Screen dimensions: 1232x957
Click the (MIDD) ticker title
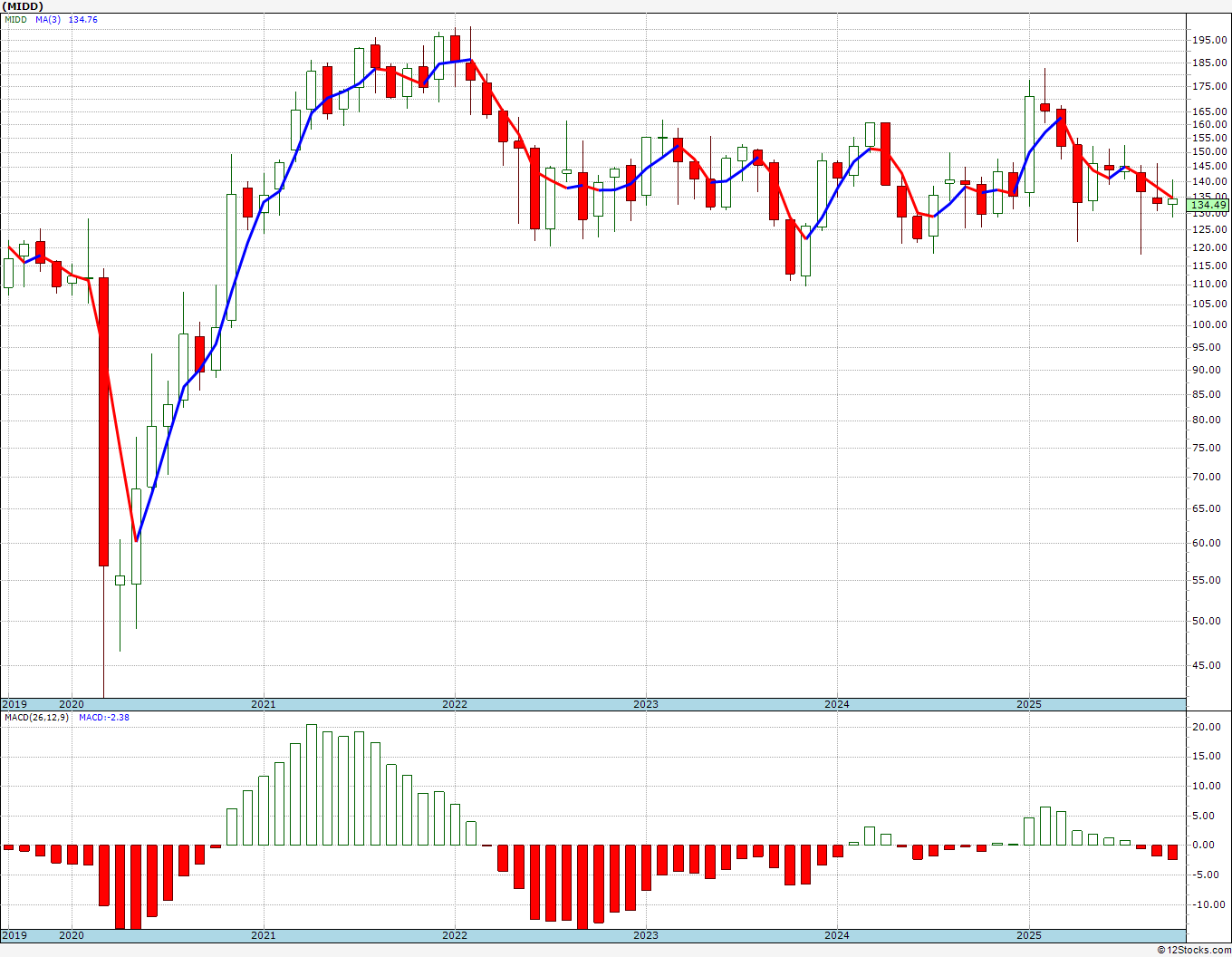(x=20, y=6)
